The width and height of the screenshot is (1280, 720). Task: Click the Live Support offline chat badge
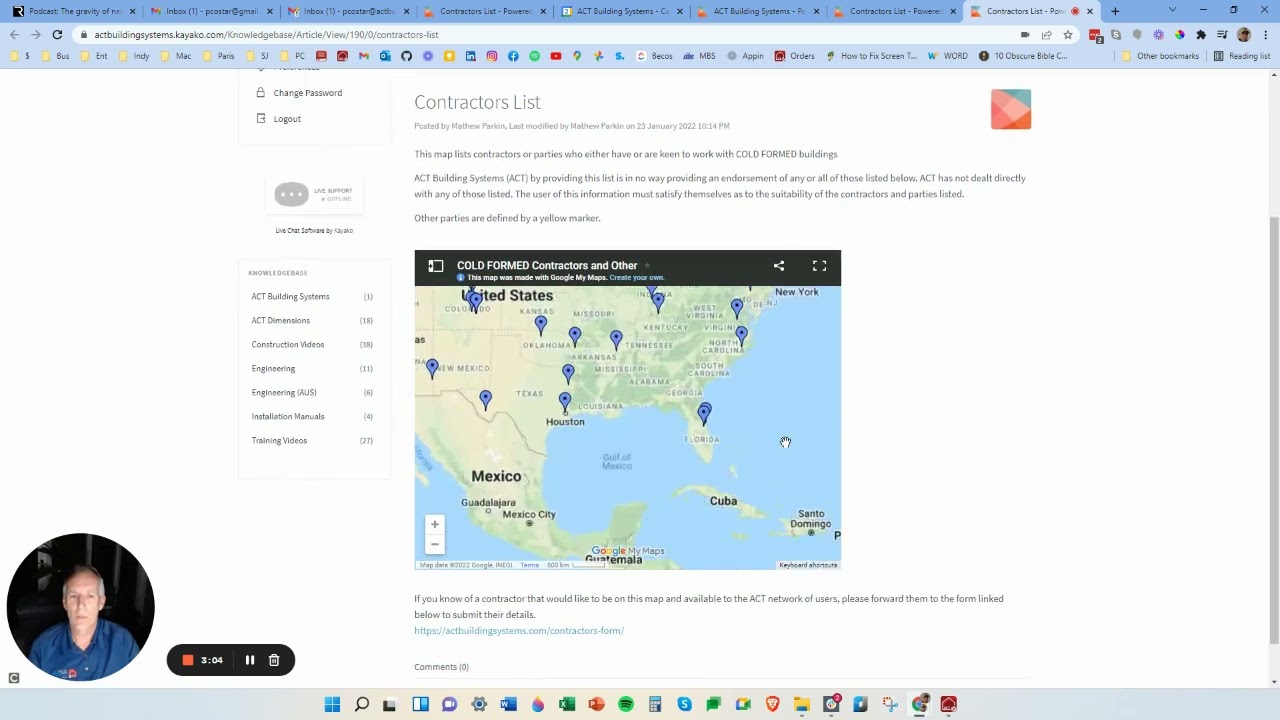point(314,195)
